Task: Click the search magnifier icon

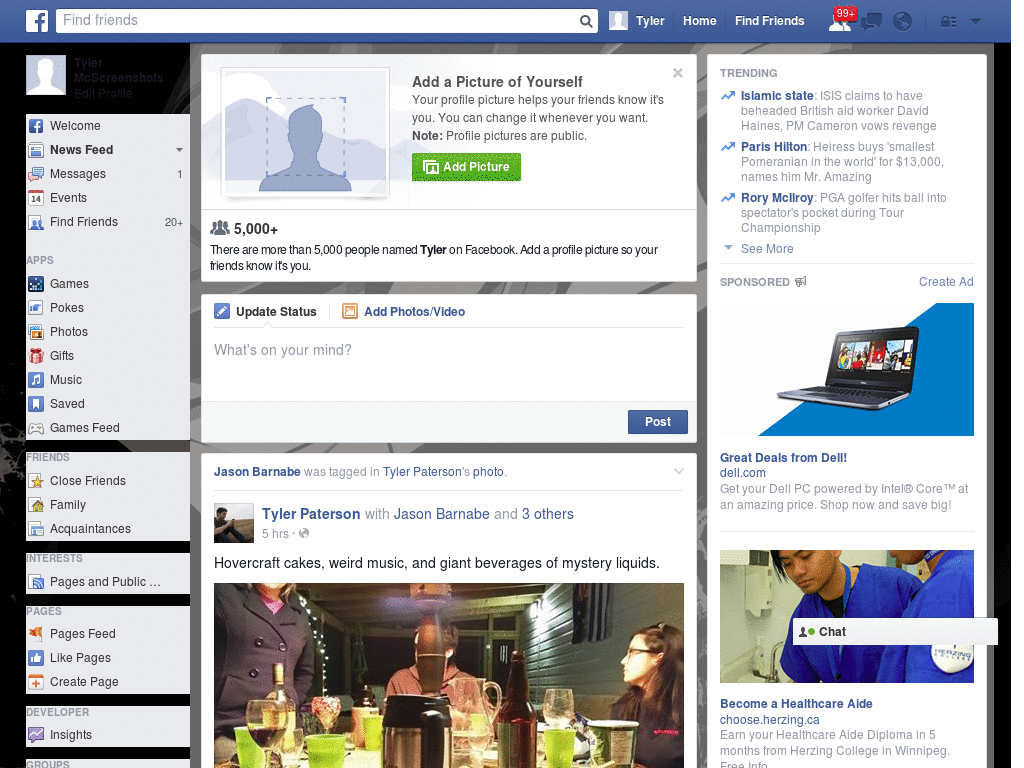Action: (586, 21)
